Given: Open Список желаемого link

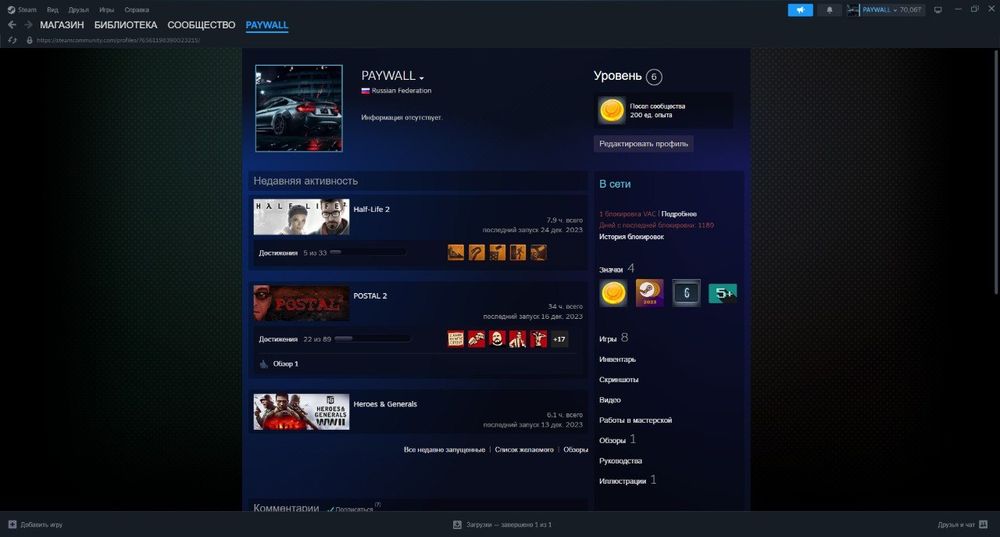Looking at the screenshot, I should (524, 450).
